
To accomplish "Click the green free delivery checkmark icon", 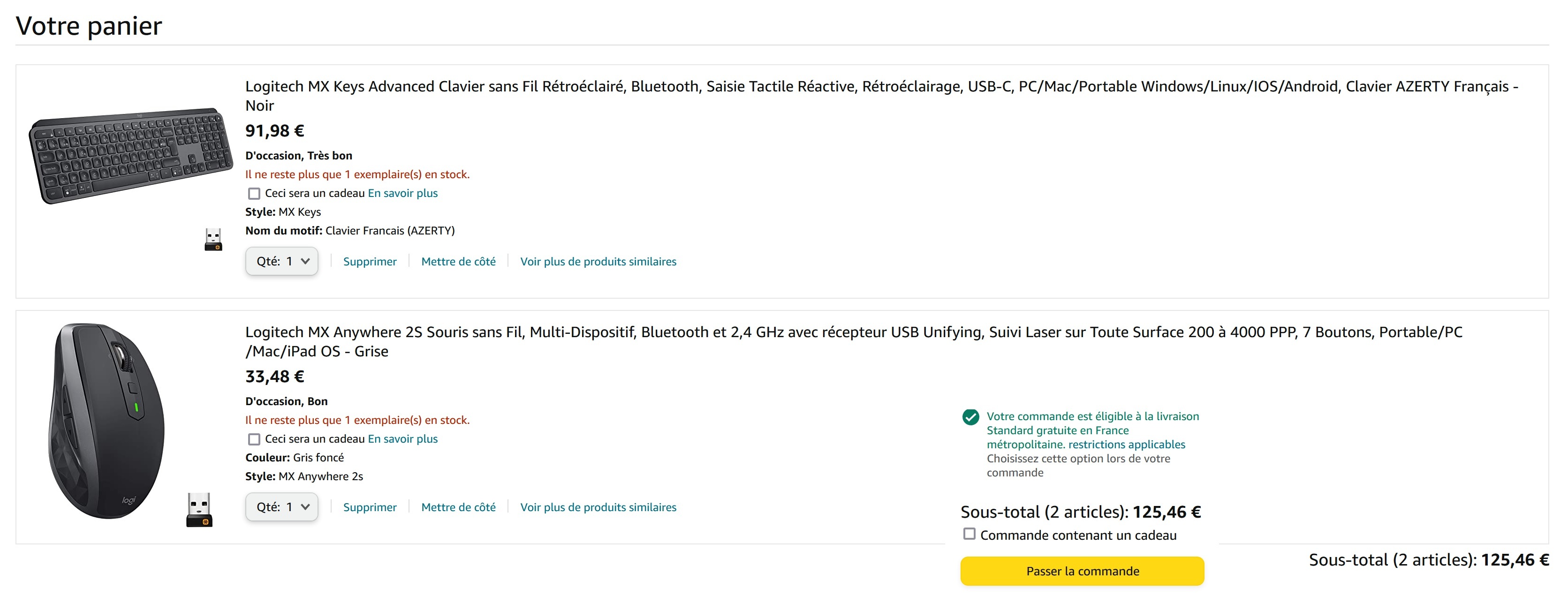I will tap(970, 417).
